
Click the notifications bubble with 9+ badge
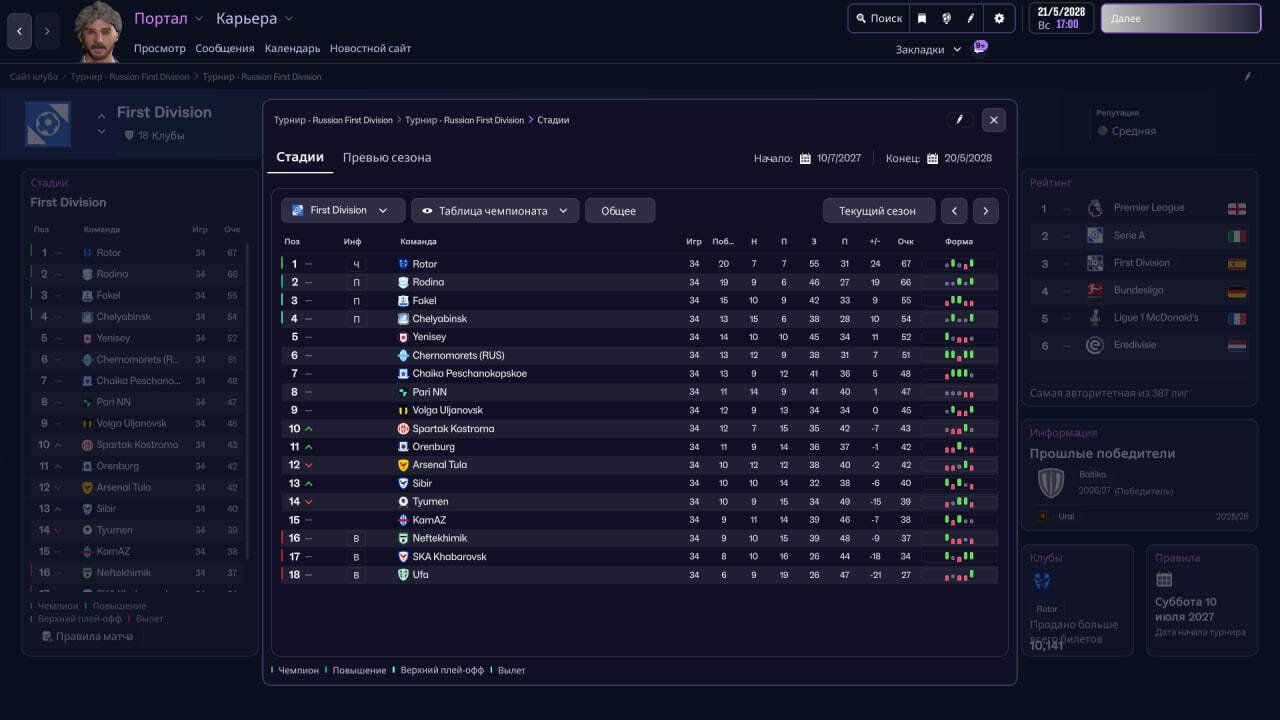pos(980,47)
